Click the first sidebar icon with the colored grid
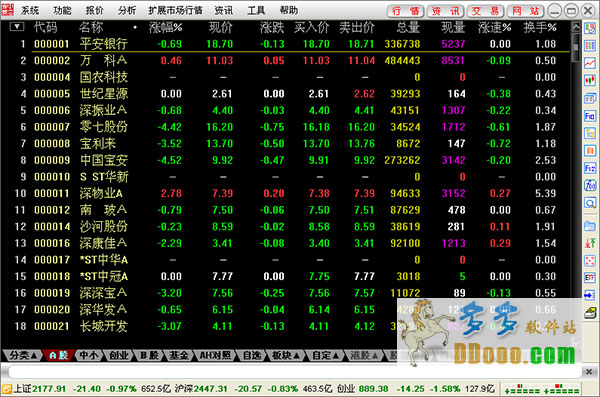The width and height of the screenshot is (600, 397). [x=590, y=28]
